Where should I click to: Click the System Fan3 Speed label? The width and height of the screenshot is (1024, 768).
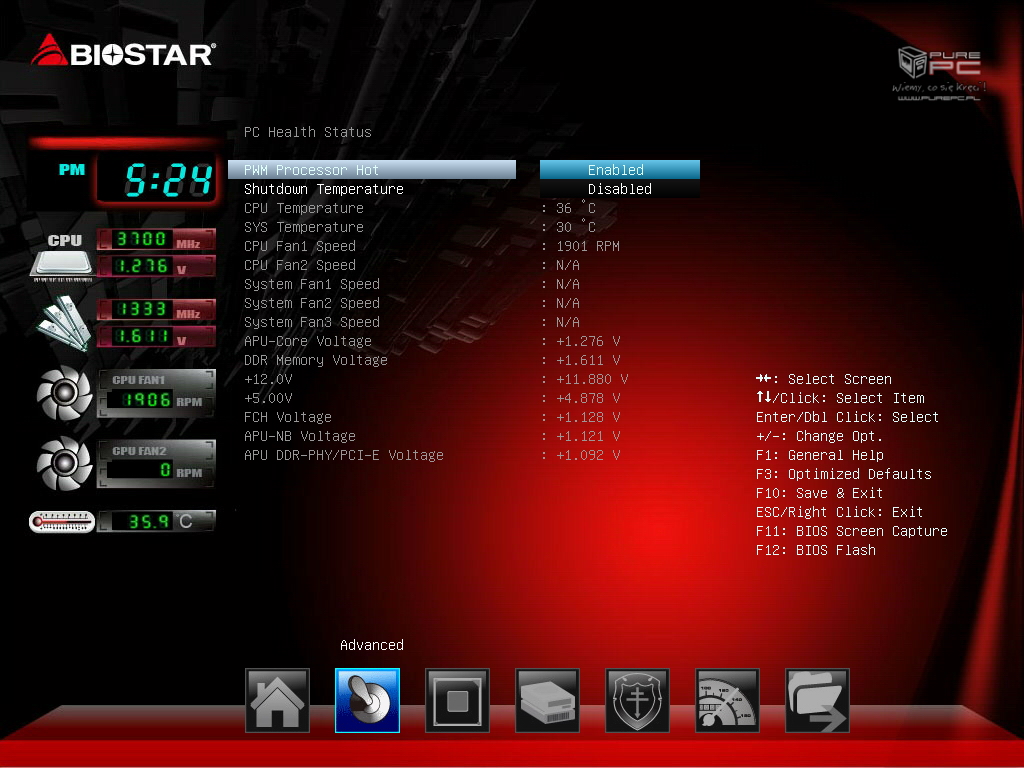tap(312, 322)
